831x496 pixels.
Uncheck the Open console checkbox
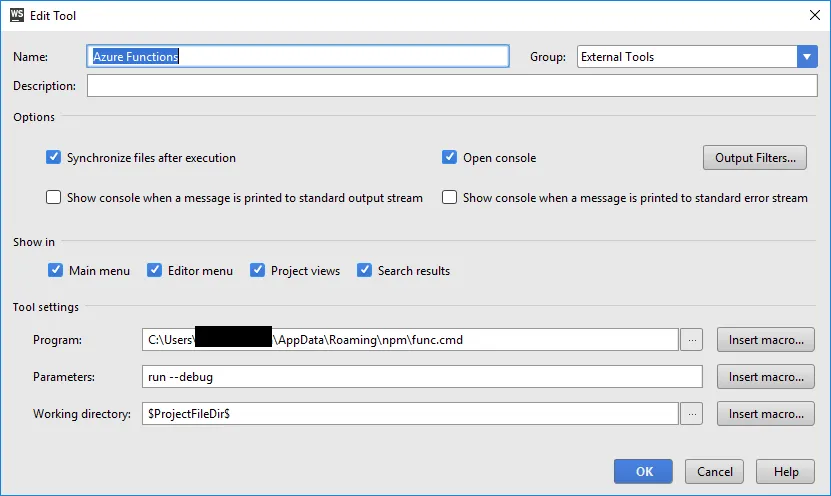(449, 157)
